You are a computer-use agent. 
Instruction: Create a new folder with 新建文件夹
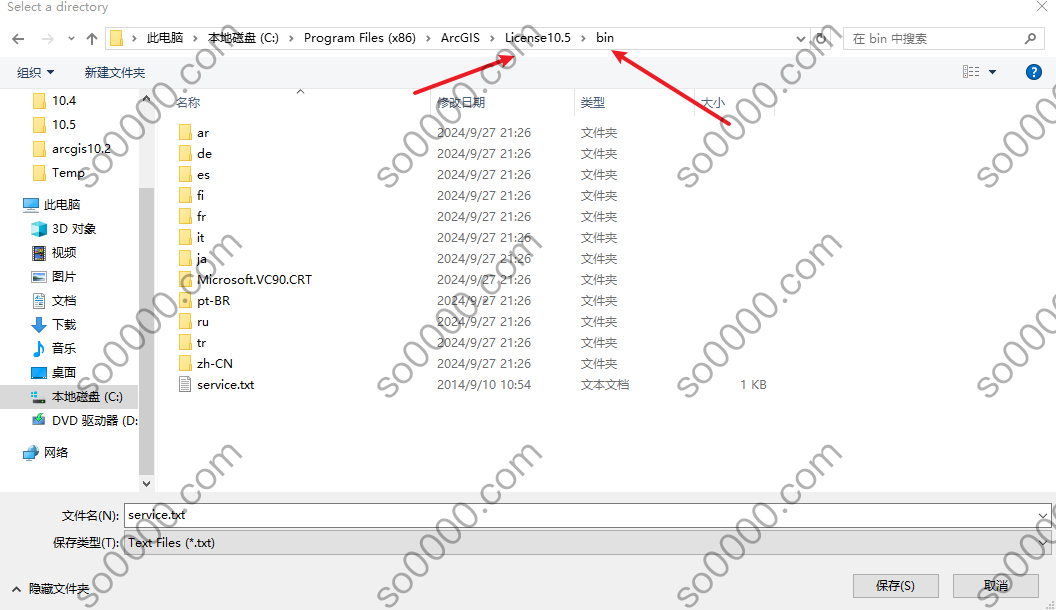(x=114, y=72)
